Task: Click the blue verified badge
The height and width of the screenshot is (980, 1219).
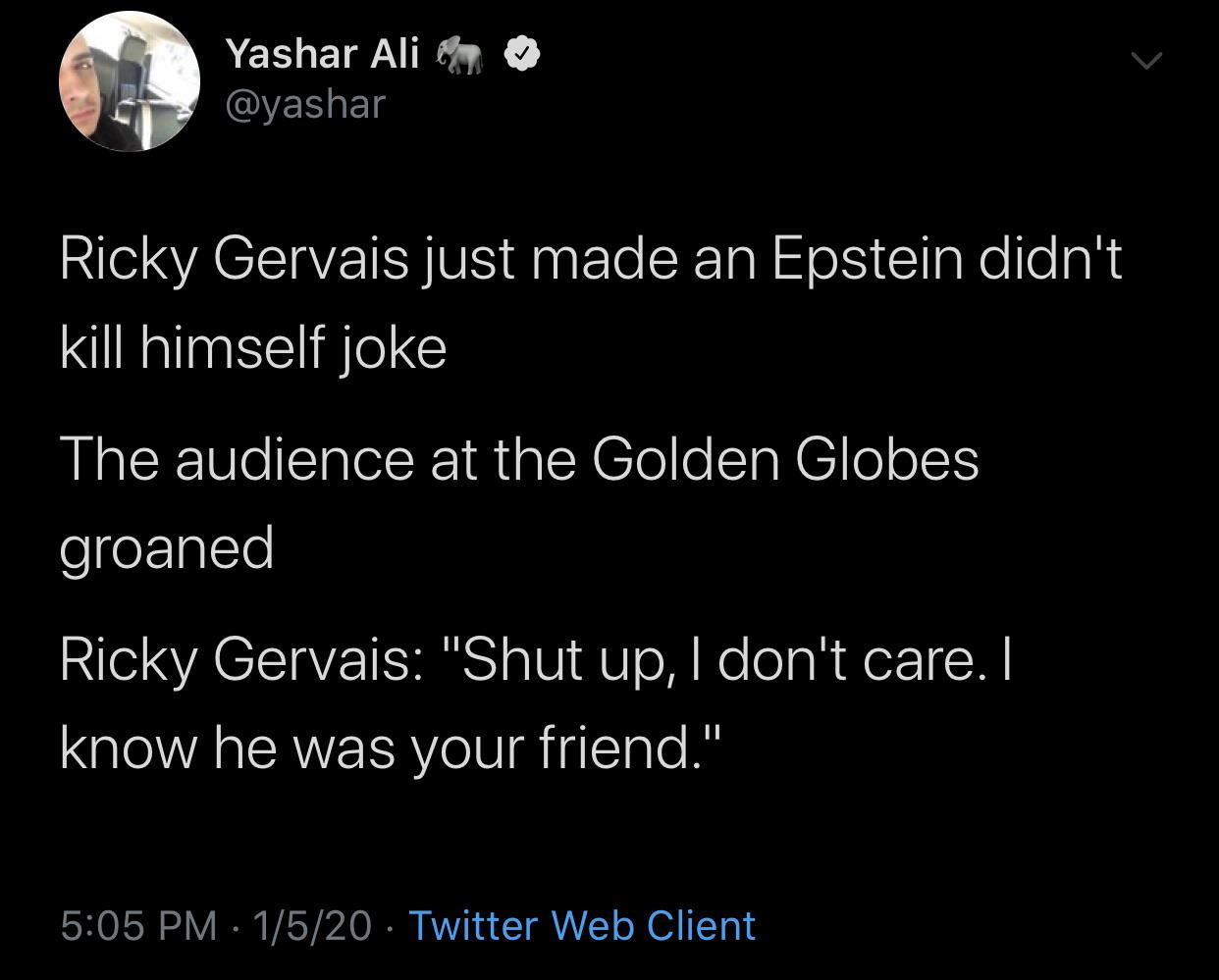Action: pos(521,56)
